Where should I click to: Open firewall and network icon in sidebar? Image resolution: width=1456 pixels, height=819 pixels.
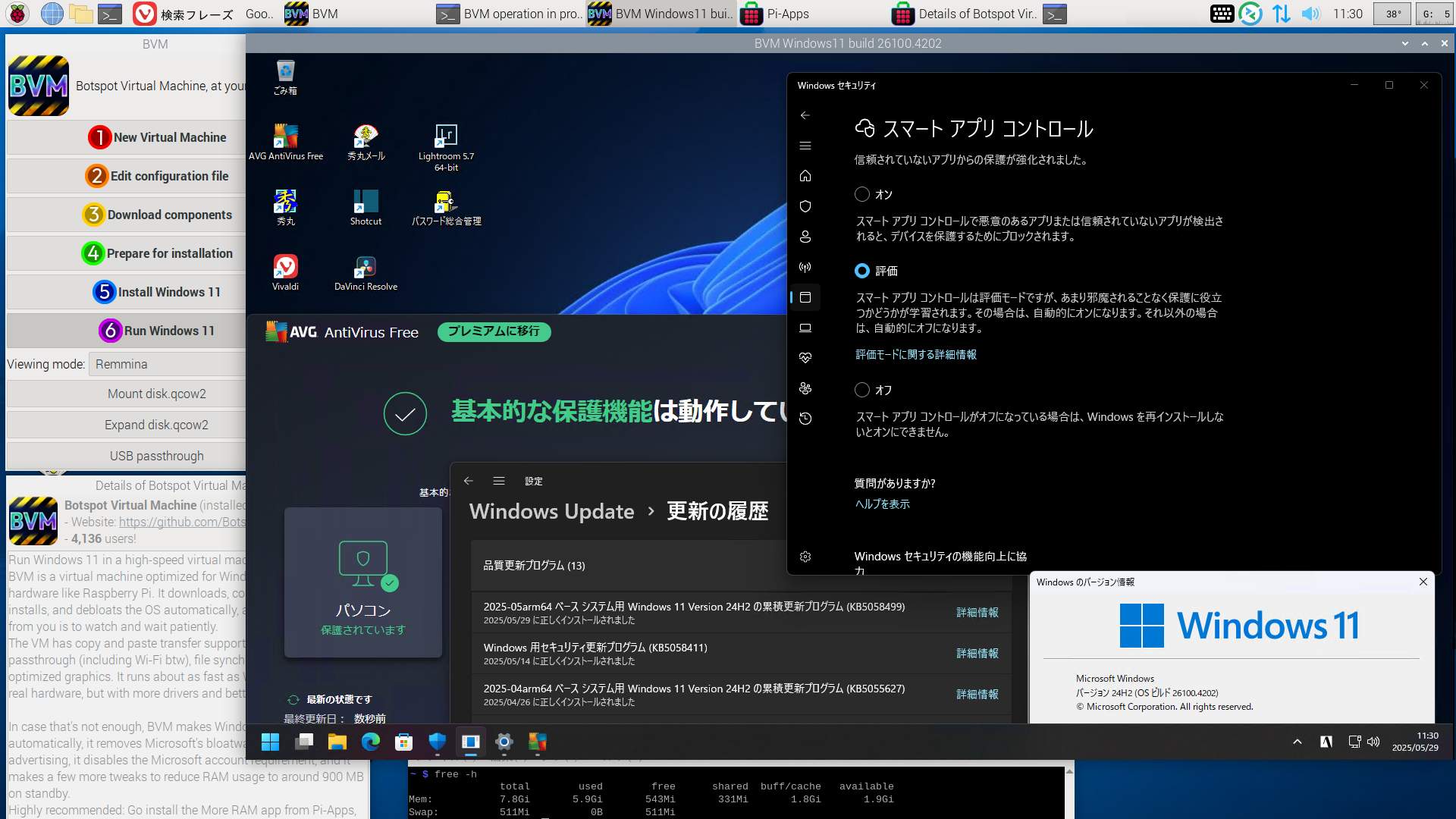(x=805, y=267)
